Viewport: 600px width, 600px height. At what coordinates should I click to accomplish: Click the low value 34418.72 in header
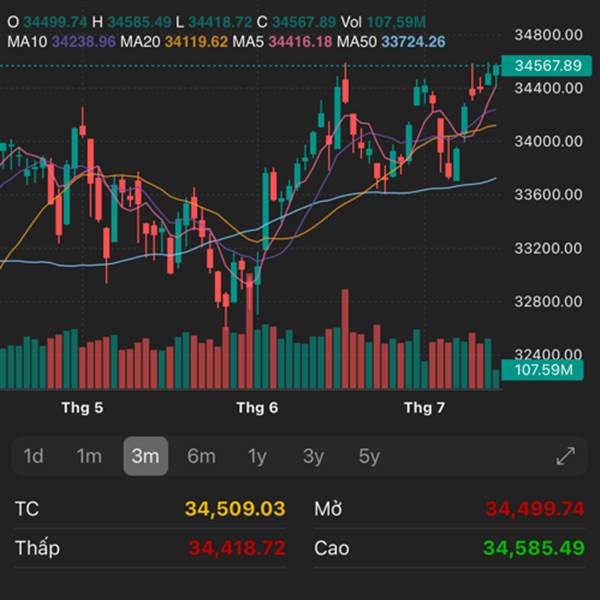[220, 22]
